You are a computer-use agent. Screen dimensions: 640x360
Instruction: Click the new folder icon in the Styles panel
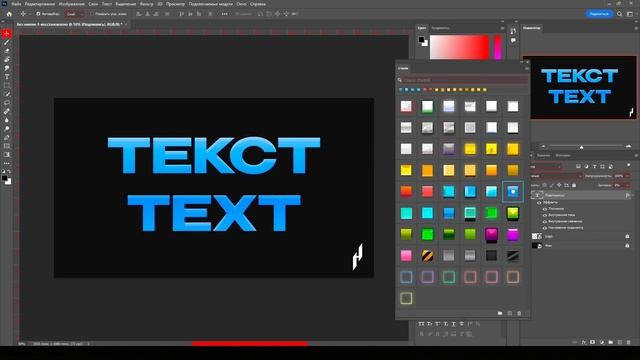tap(500, 313)
